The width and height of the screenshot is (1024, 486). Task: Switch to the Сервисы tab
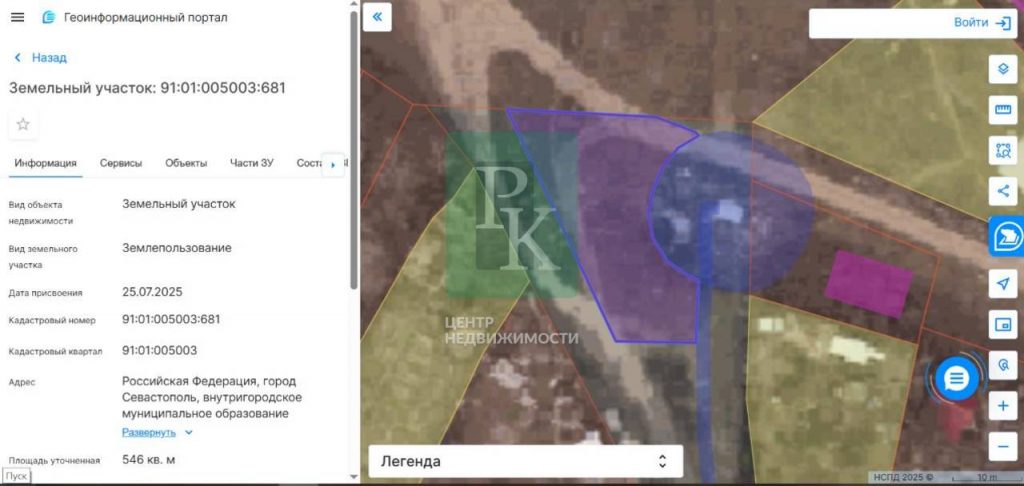(121, 163)
